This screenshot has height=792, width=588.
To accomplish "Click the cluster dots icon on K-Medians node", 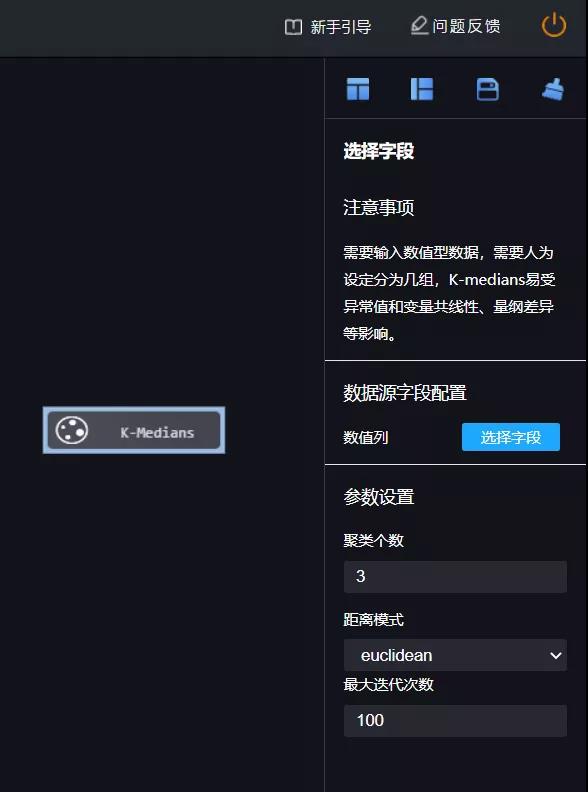I will [x=72, y=430].
